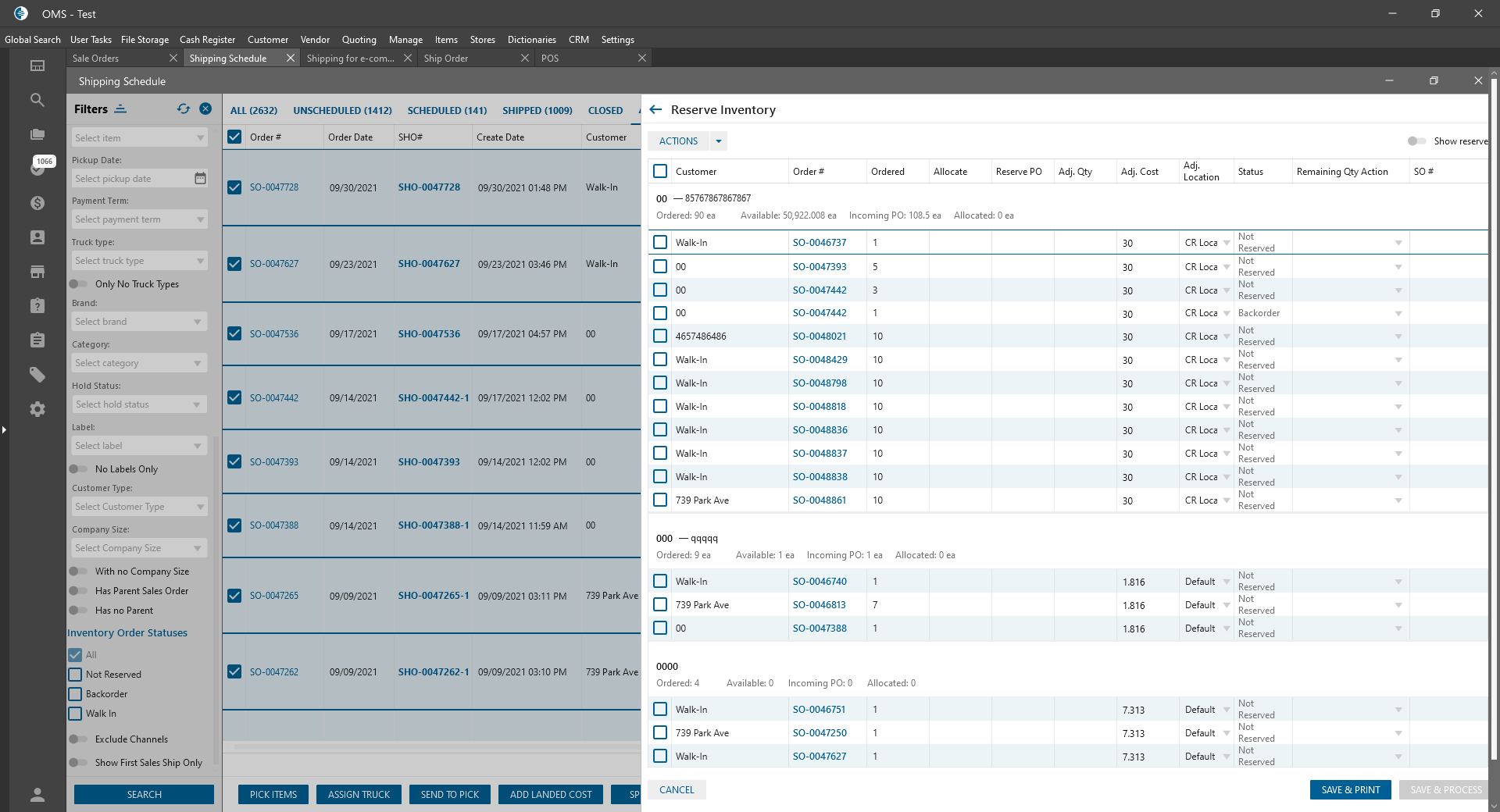Click the calendar icon for Pickup Date
1500x812 pixels.
200,179
